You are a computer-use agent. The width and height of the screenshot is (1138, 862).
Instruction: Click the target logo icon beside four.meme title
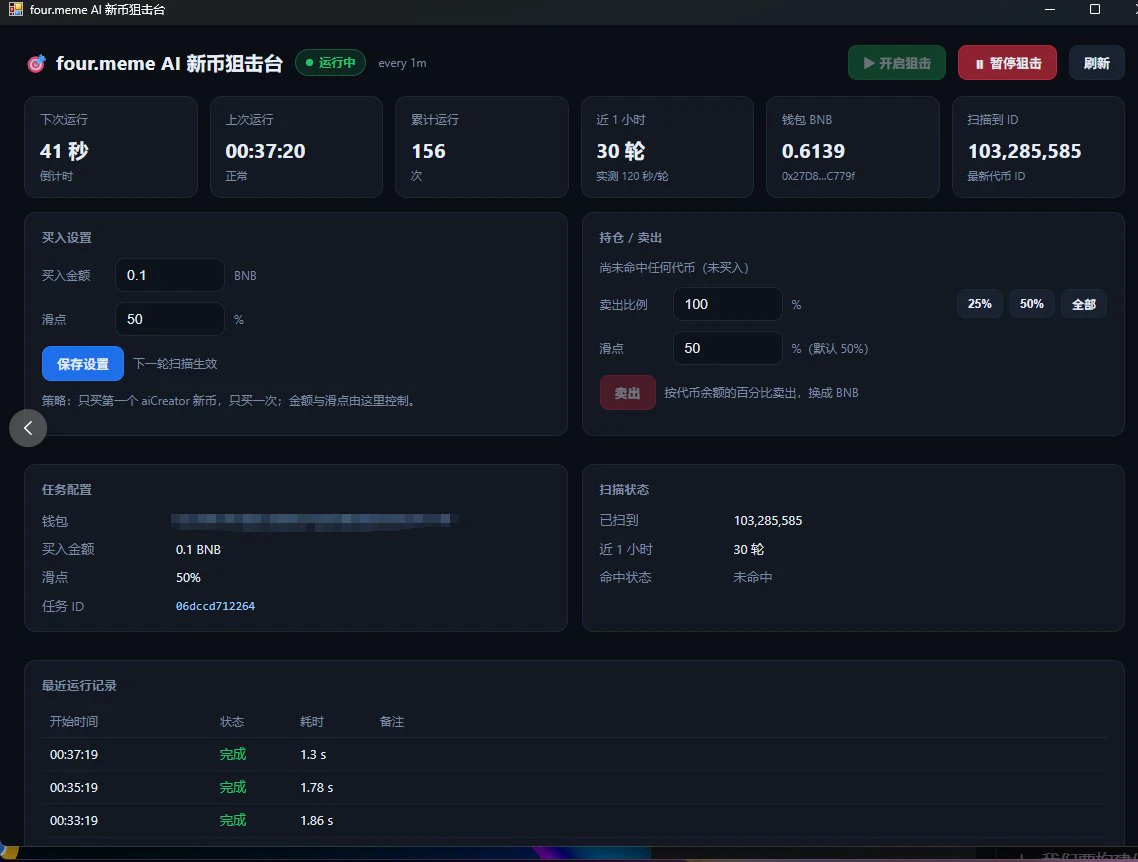pyautogui.click(x=36, y=63)
